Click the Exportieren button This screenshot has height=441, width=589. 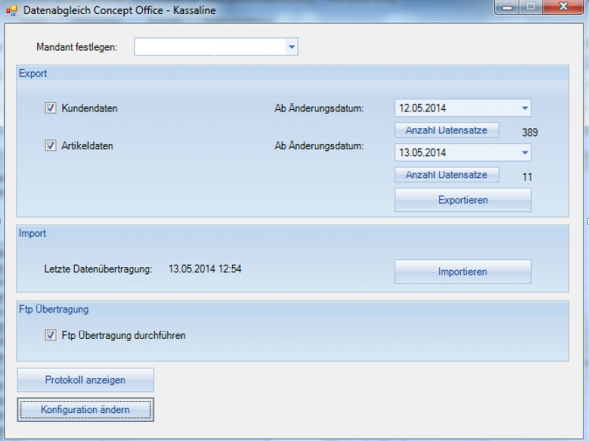(x=463, y=200)
